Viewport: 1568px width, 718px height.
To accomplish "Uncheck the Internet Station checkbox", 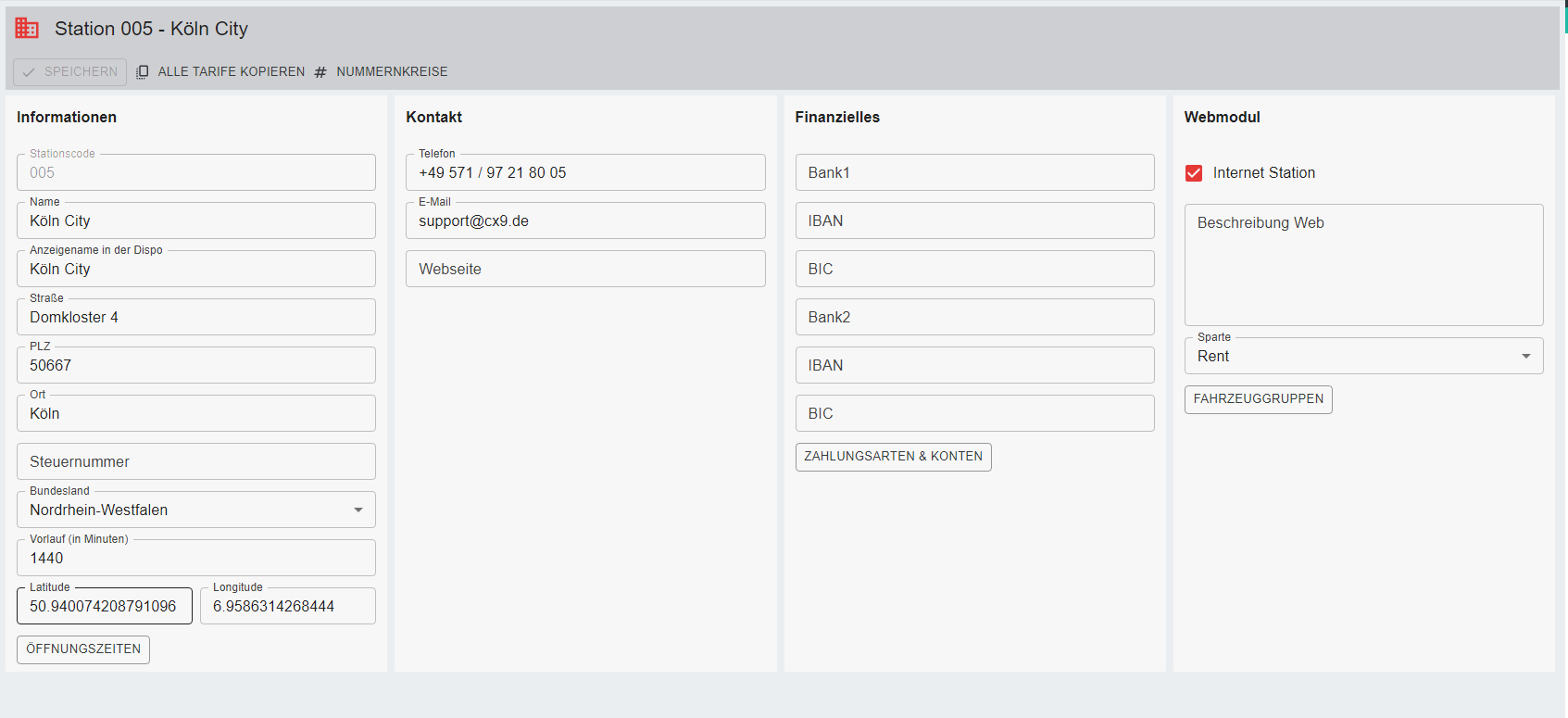I will pos(1194,173).
